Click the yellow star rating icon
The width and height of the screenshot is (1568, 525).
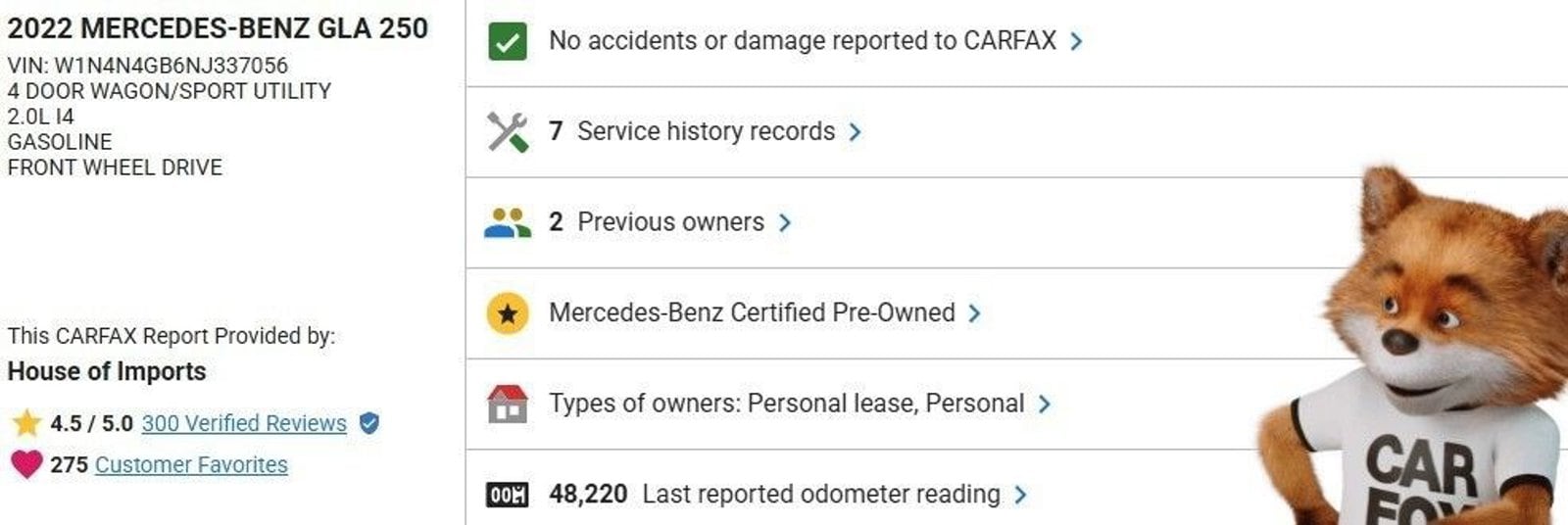point(26,423)
